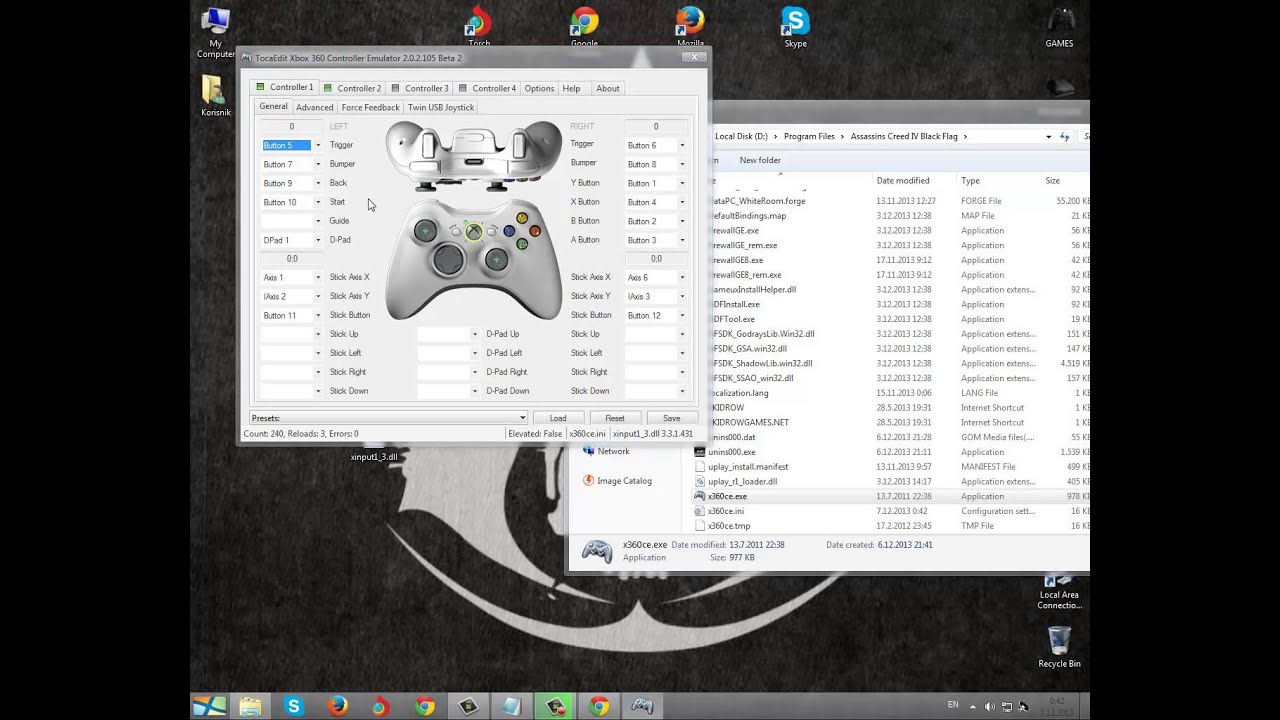Image resolution: width=1280 pixels, height=720 pixels.
Task: Select uplay_r1_loader.dll in the file list
Action: (x=742, y=481)
